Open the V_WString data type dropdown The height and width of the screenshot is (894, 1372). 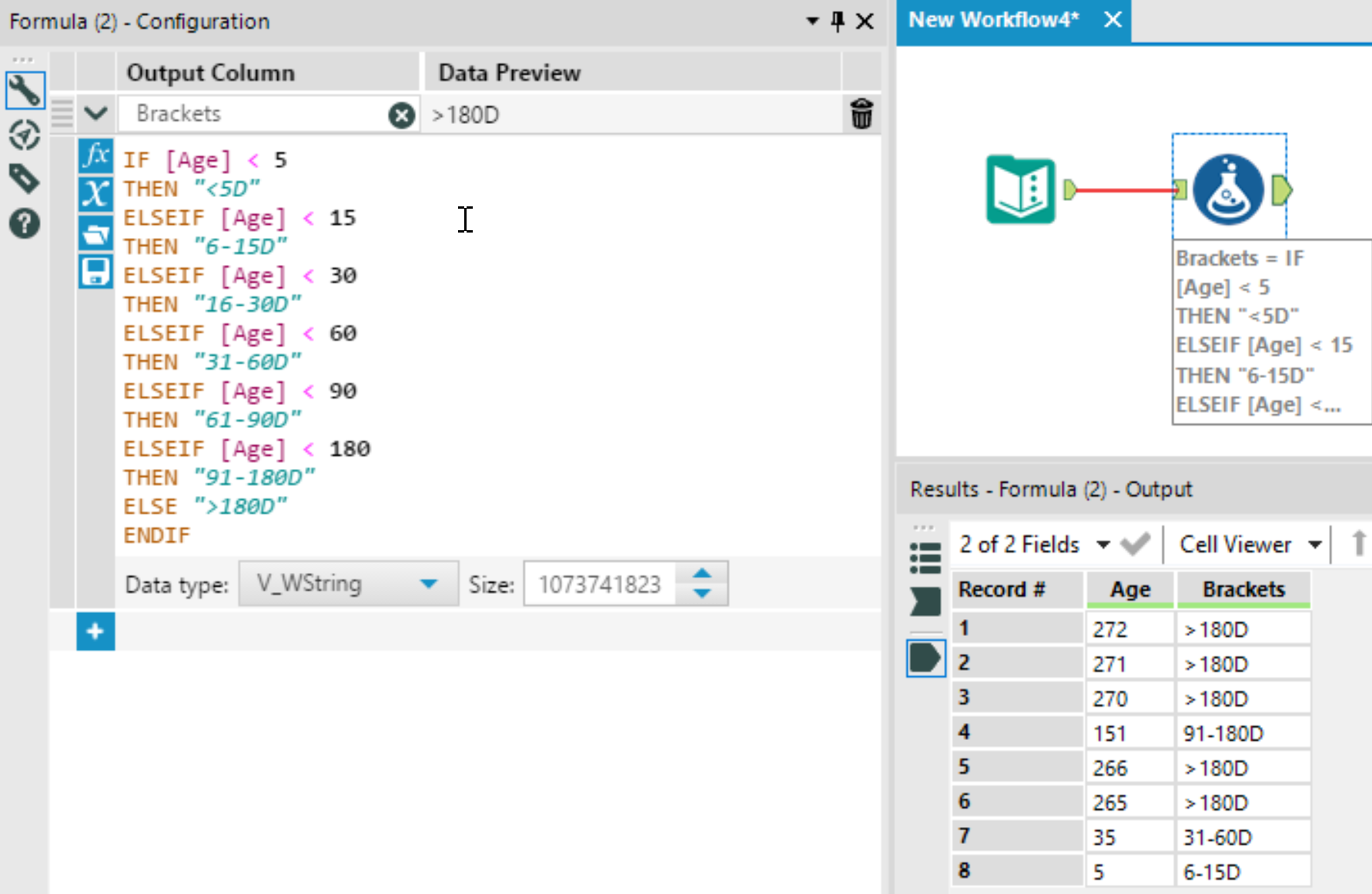point(348,584)
